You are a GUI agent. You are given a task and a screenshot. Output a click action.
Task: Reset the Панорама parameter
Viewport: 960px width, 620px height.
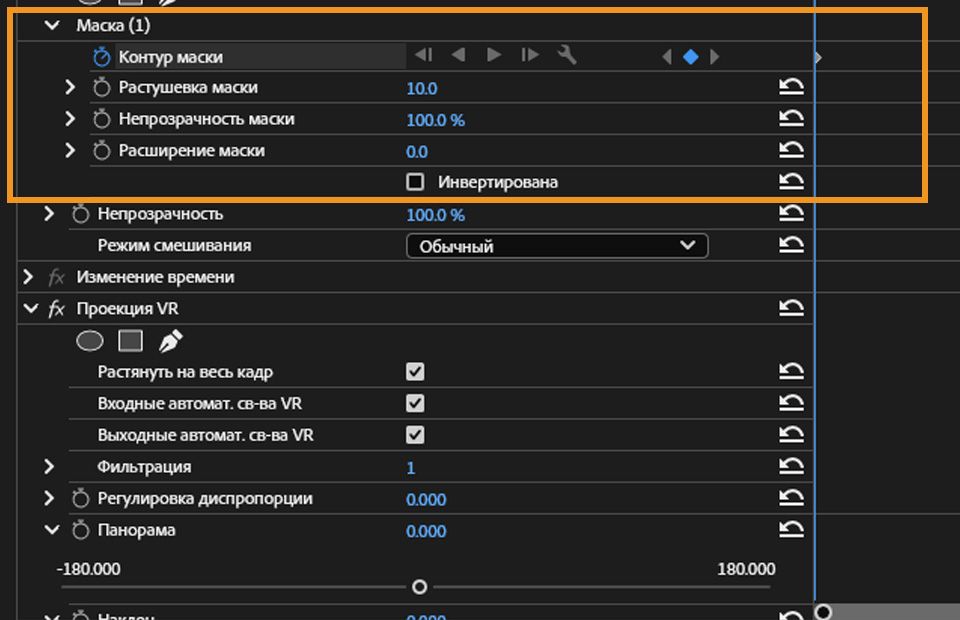(791, 529)
